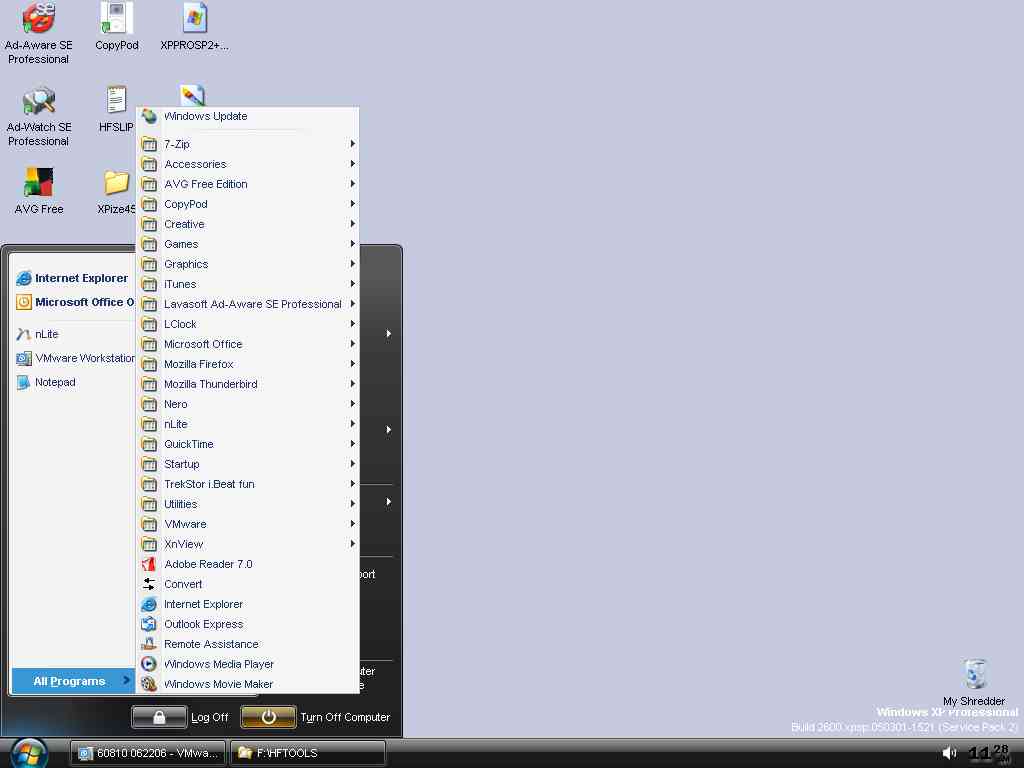The width and height of the screenshot is (1024, 768).
Task: Click the taskbar clock
Action: pyautogui.click(x=989, y=753)
